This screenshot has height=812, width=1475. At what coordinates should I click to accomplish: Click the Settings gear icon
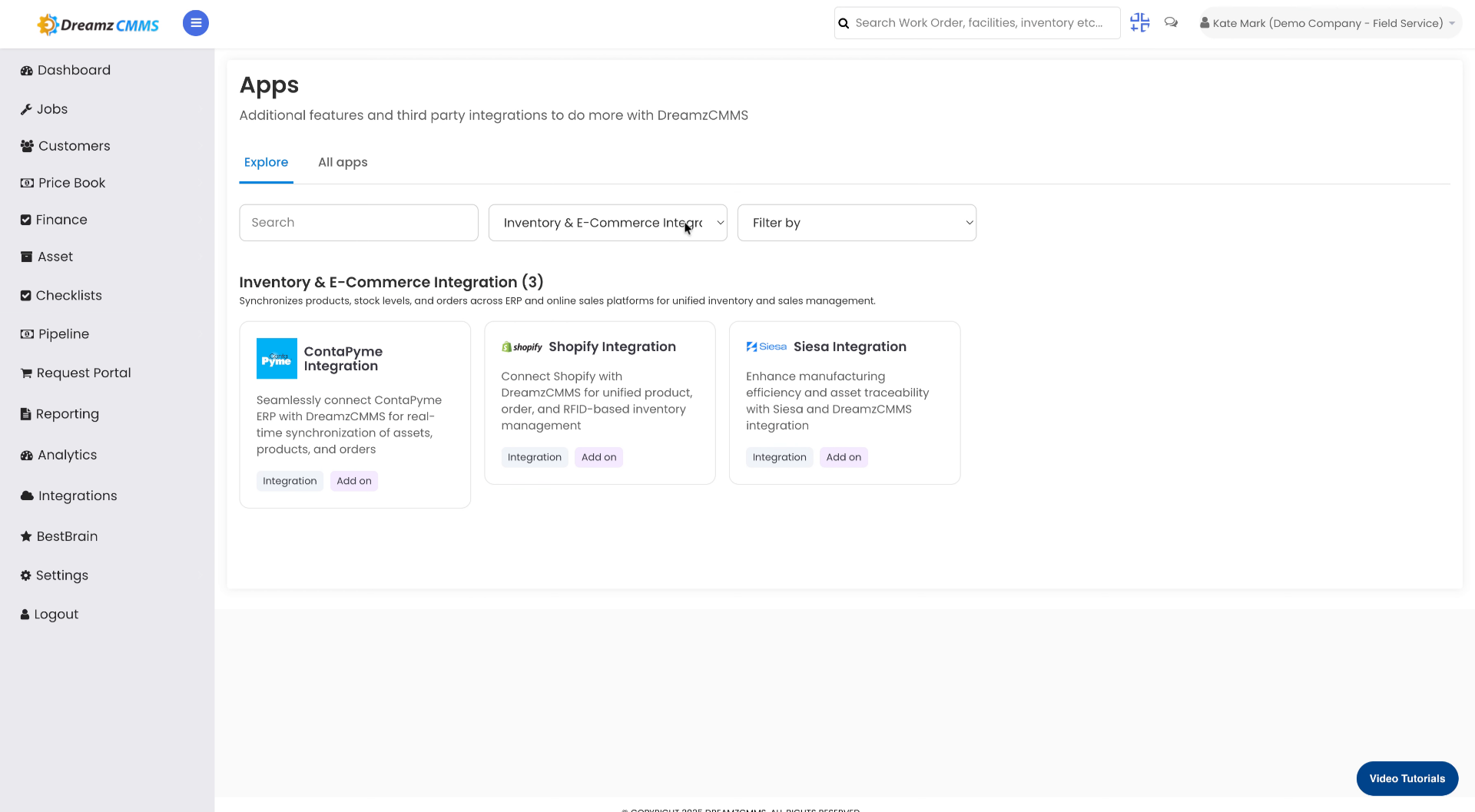click(x=25, y=575)
